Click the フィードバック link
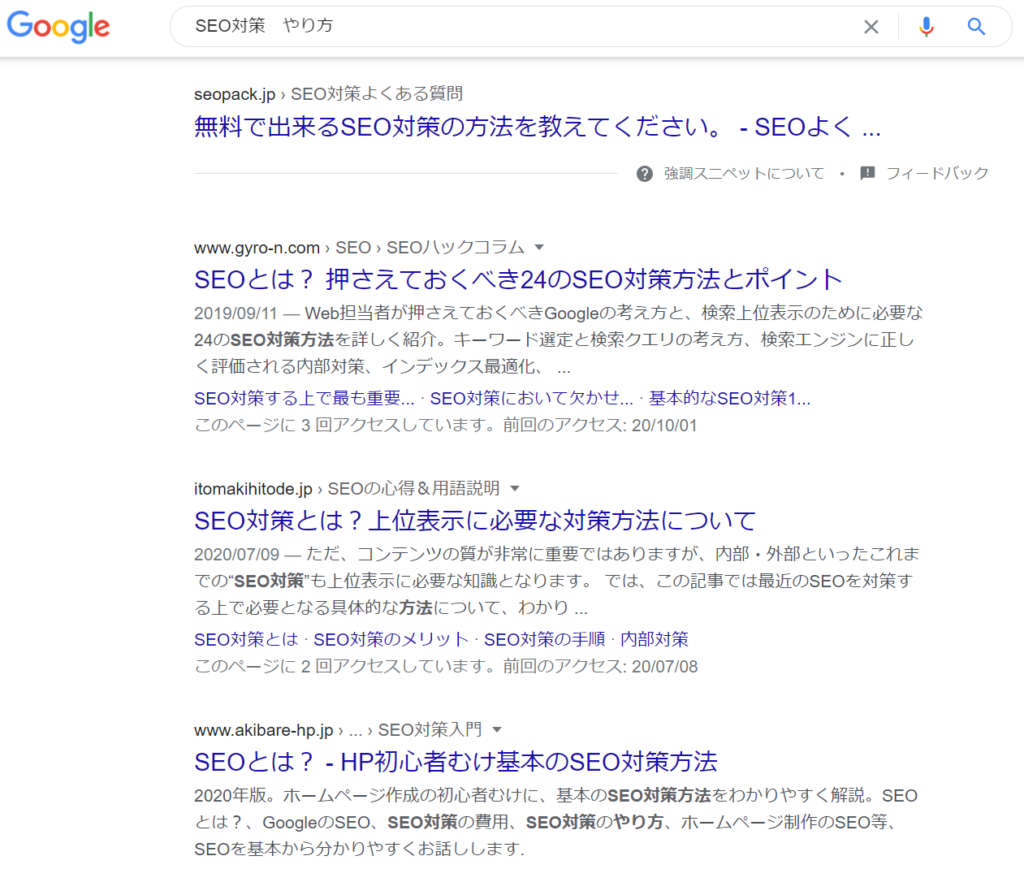Screen dimensions: 1024x882 click(x=937, y=174)
